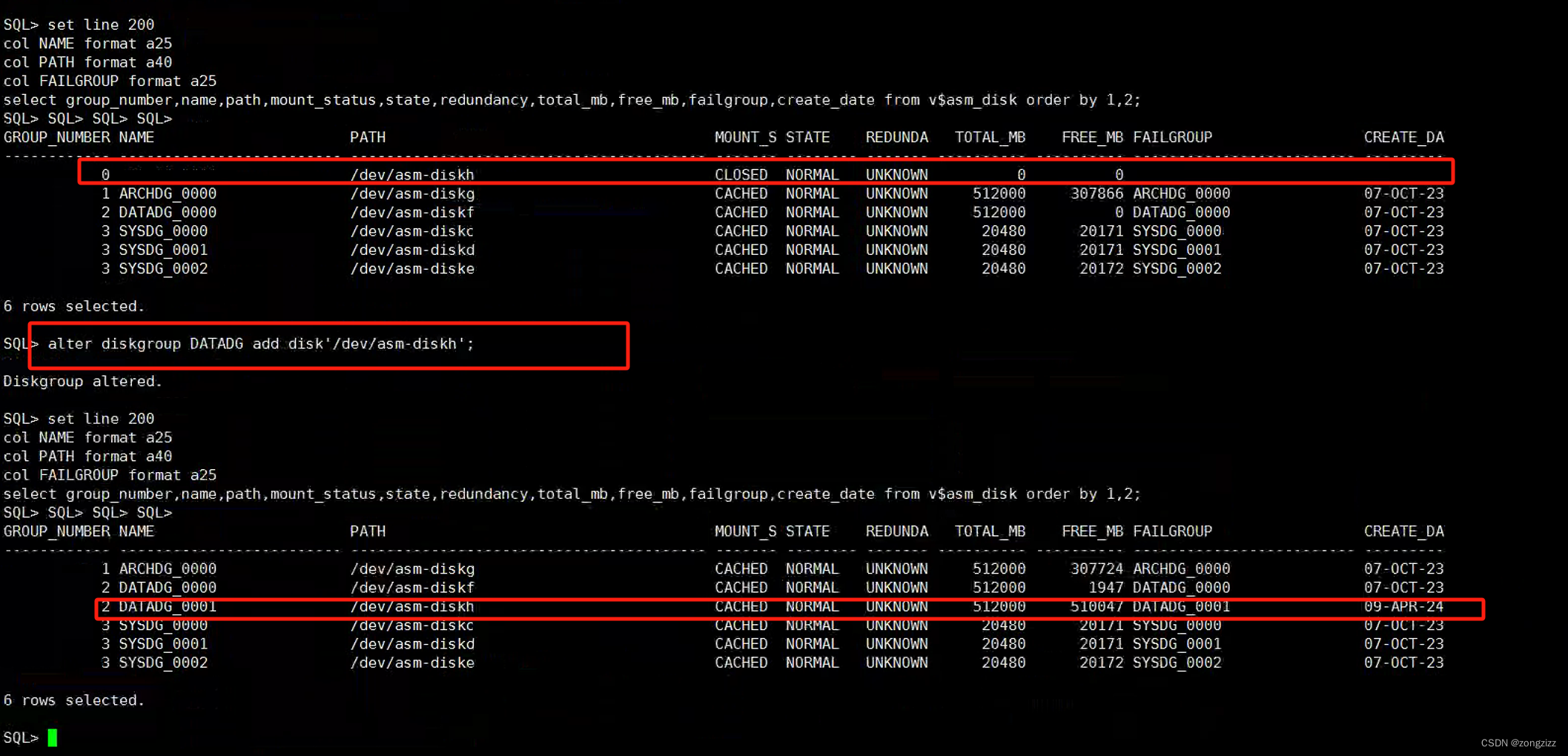The image size is (1568, 756).
Task: Click the alter diskgroup DATADG add disk command
Action: point(260,344)
